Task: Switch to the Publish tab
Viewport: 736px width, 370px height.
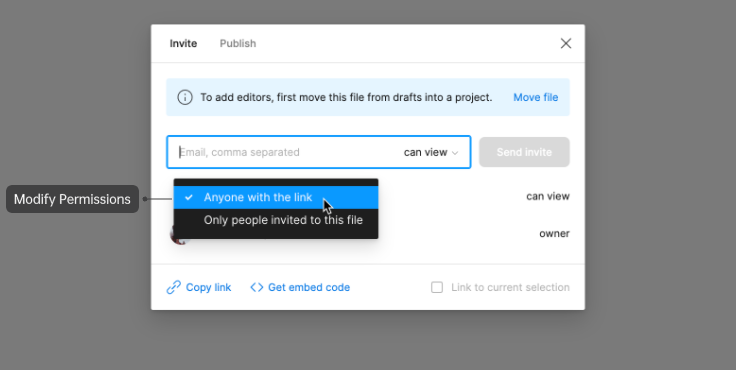Action: (x=238, y=43)
